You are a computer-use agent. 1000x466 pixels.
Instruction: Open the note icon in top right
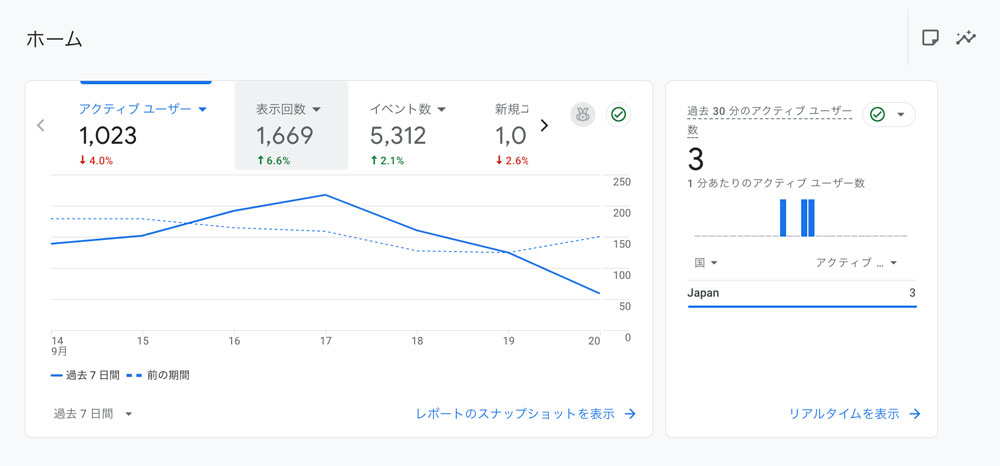930,38
